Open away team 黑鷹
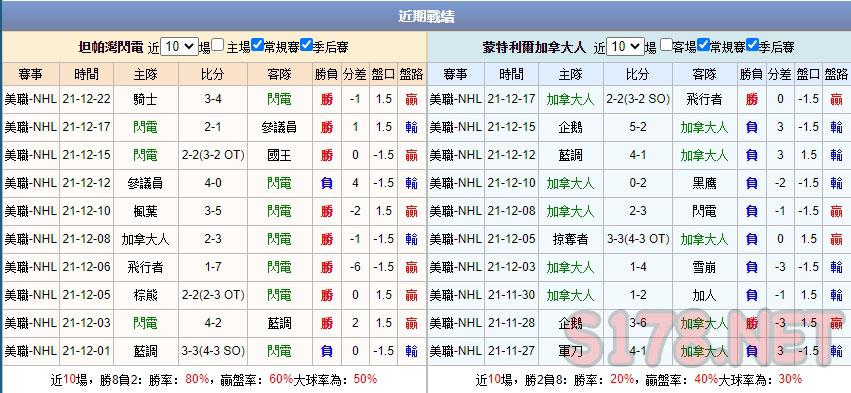The image size is (851, 393). tap(704, 183)
